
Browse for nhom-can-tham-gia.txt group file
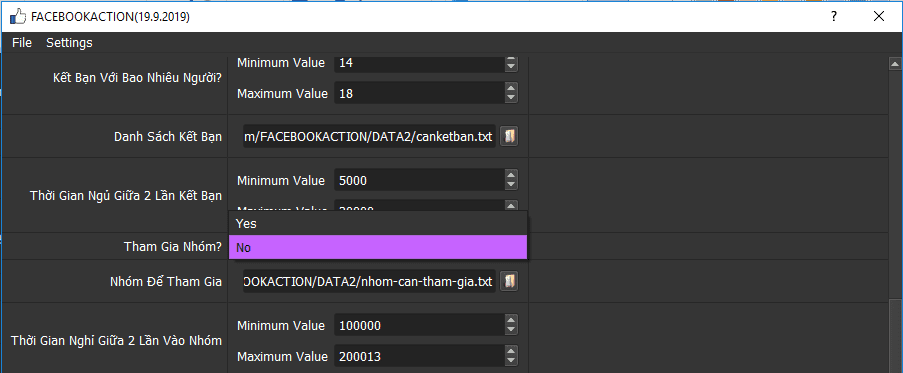509,281
